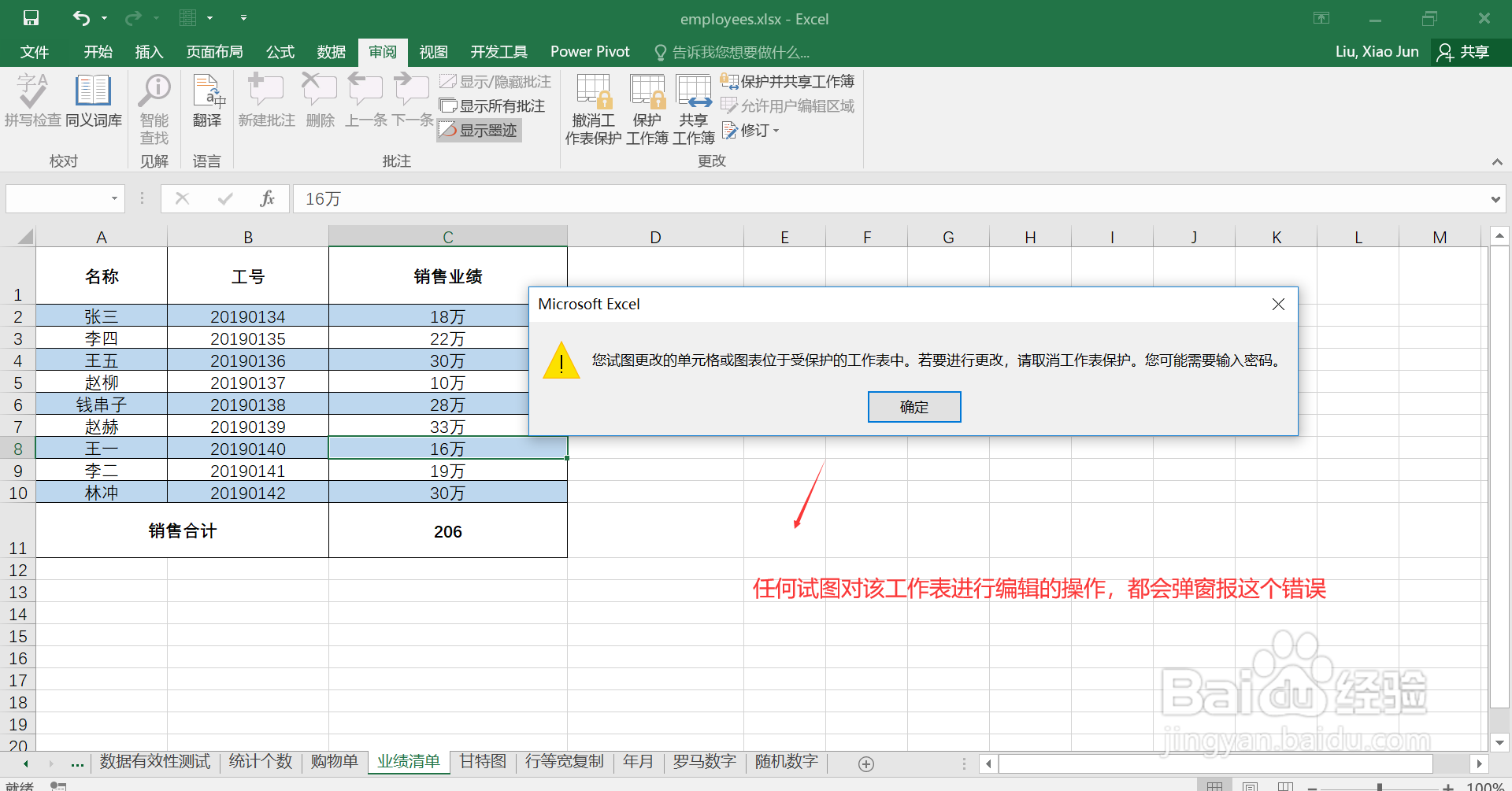Switch to the 插入 (Insert) tab
Viewport: 1512px width, 791px height.
149,52
